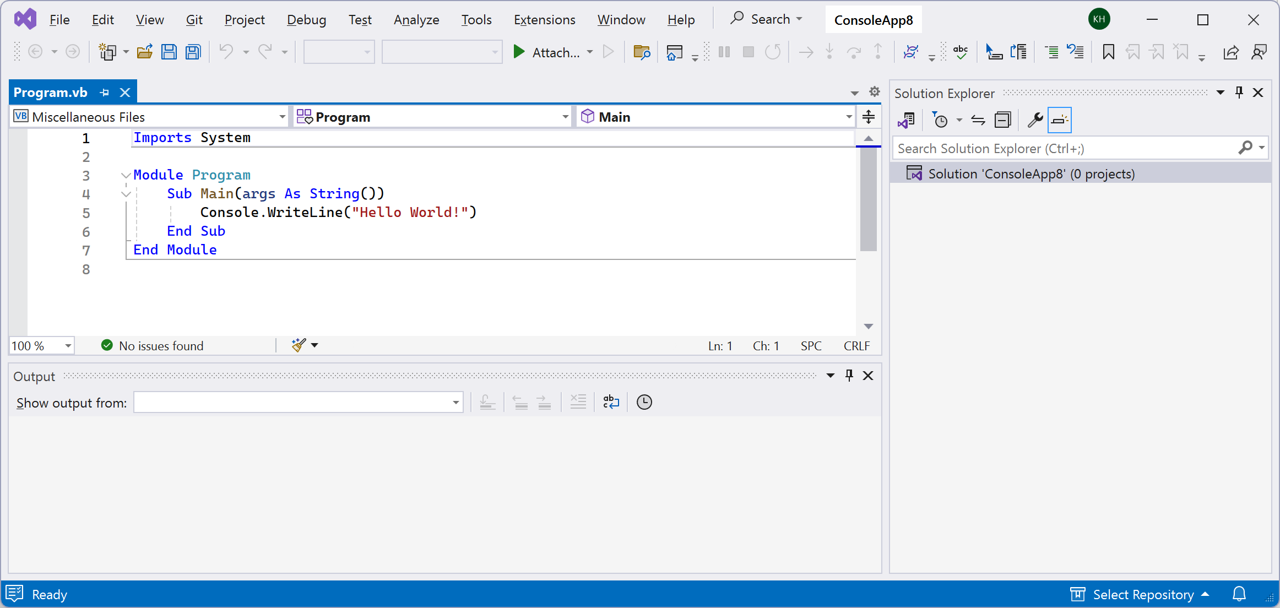Click the Comment out selected lines icon

pos(1052,52)
